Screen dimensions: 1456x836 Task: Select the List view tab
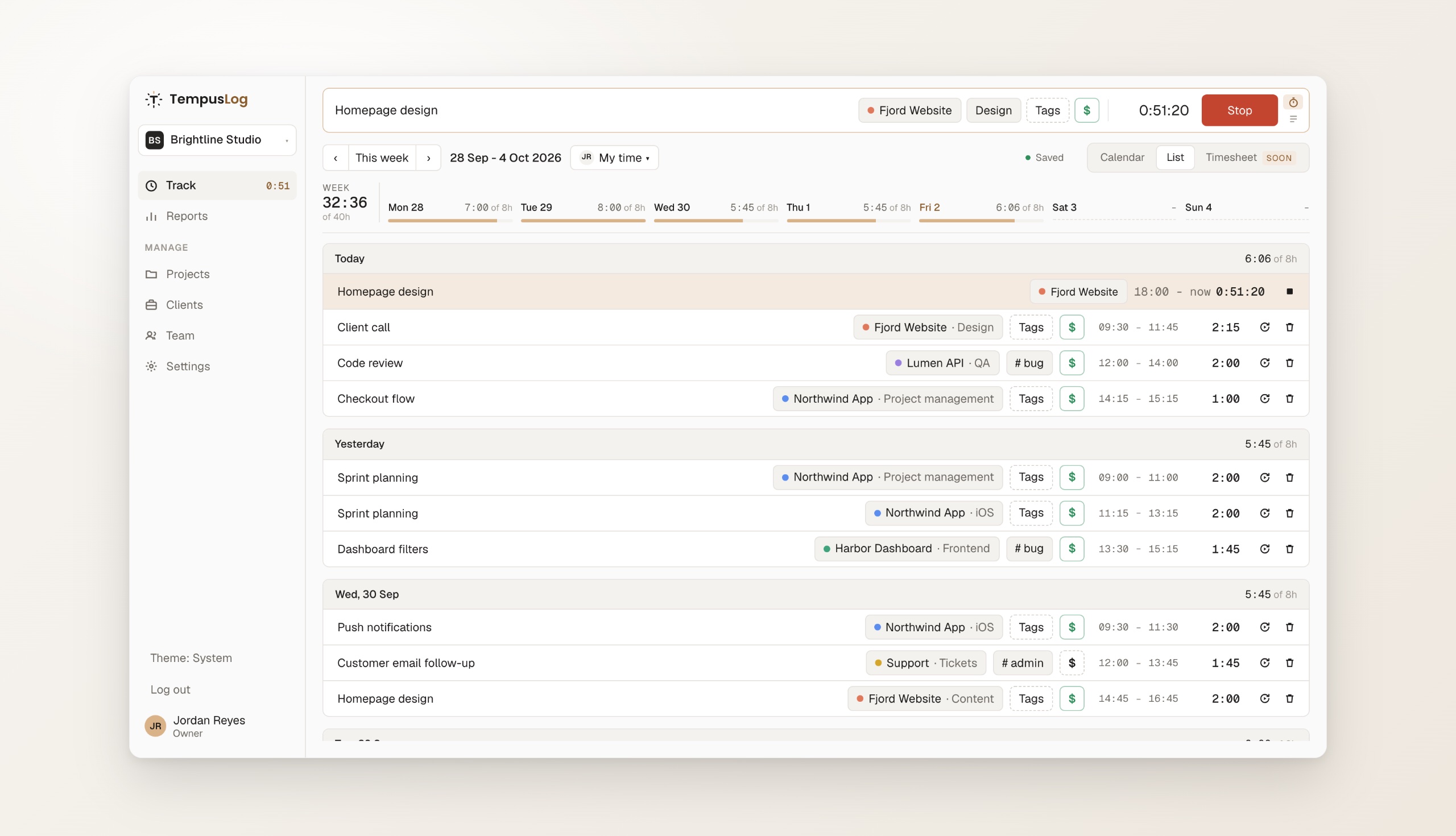(x=1174, y=158)
